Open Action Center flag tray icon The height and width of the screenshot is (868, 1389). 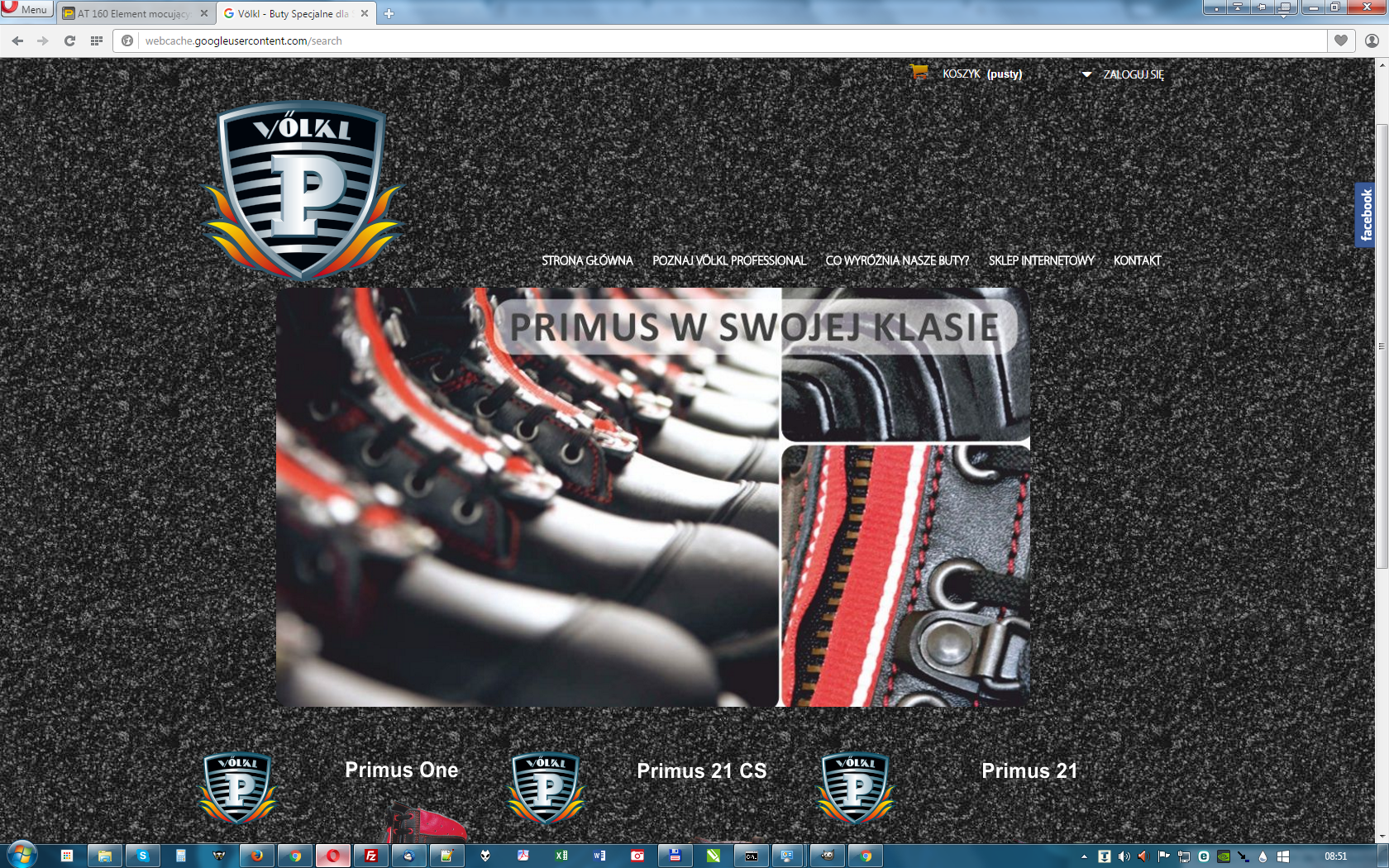coord(1163,856)
